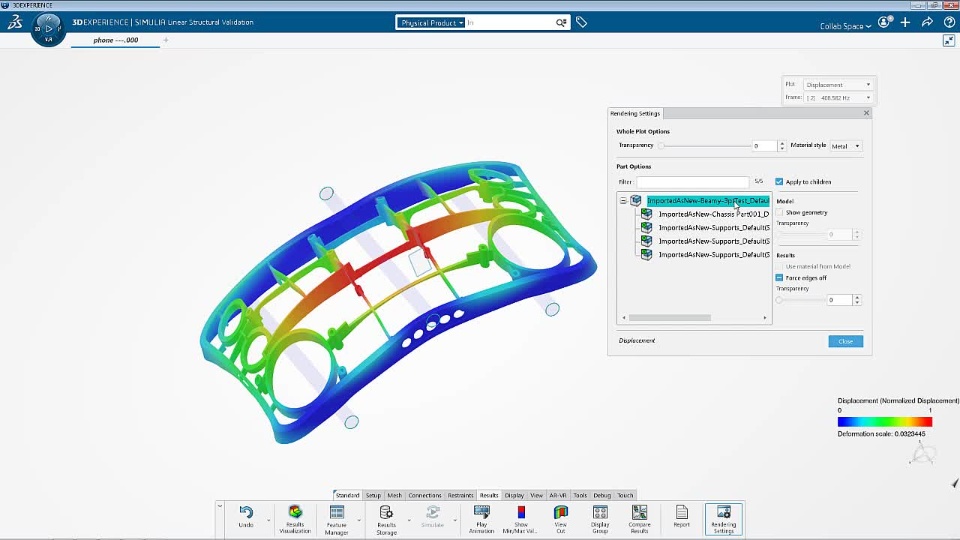Open the user profile icon
Viewport: 960px width, 540px height.
coord(885,23)
